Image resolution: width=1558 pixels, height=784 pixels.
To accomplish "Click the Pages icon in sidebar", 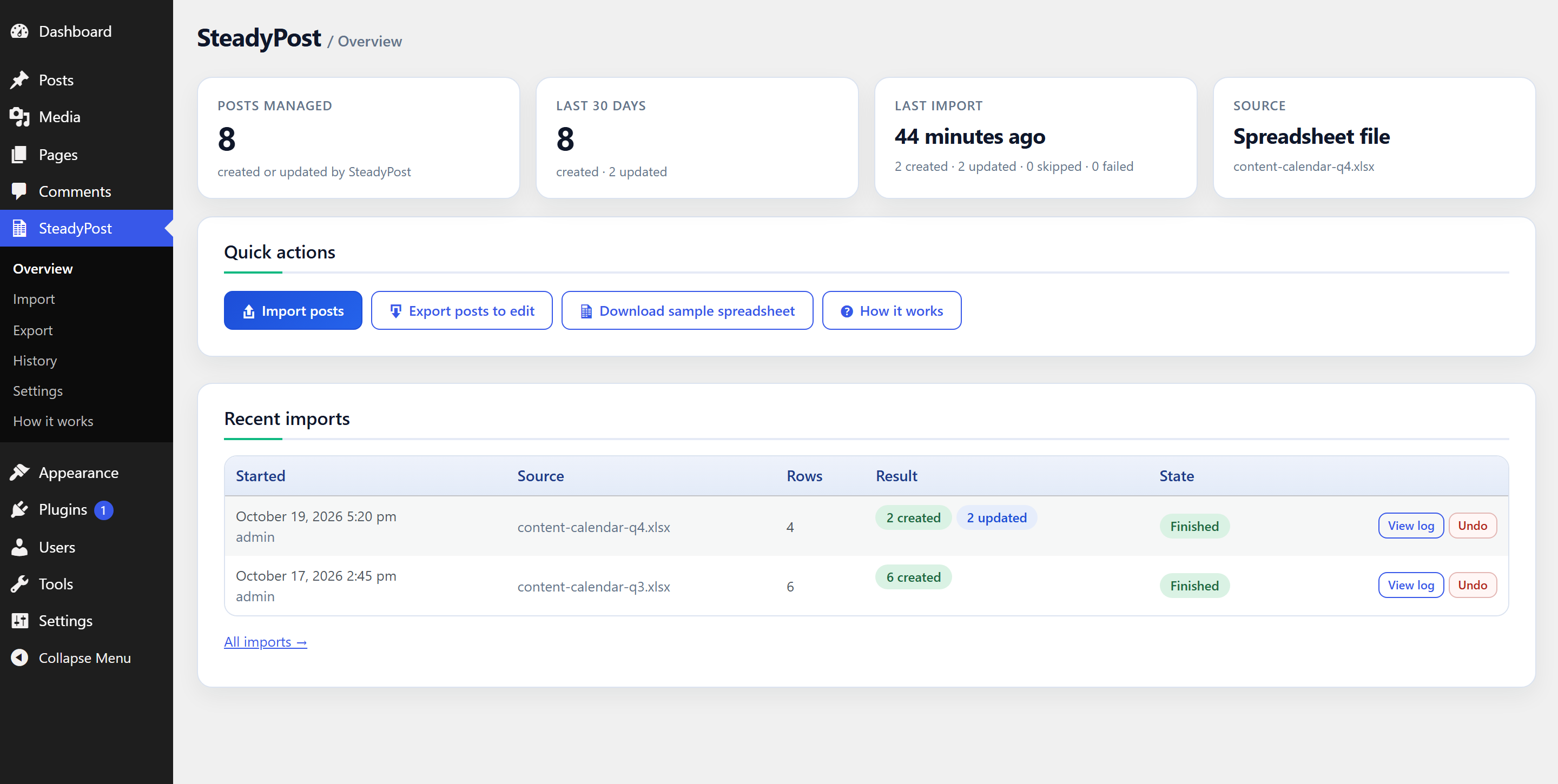I will tap(19, 155).
